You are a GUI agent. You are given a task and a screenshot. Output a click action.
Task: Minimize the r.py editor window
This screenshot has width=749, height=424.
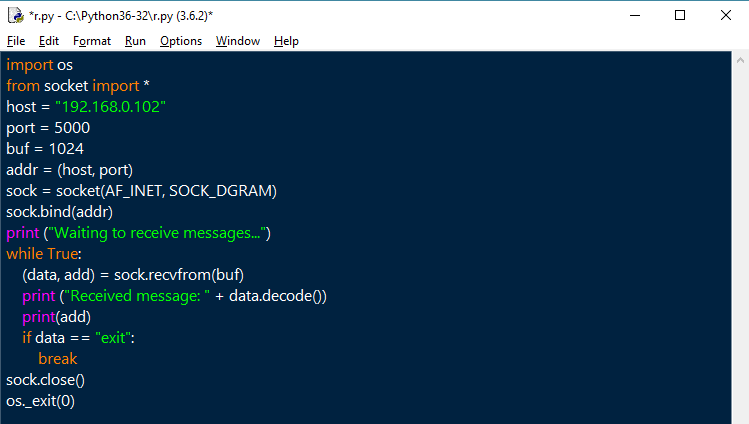tap(635, 15)
